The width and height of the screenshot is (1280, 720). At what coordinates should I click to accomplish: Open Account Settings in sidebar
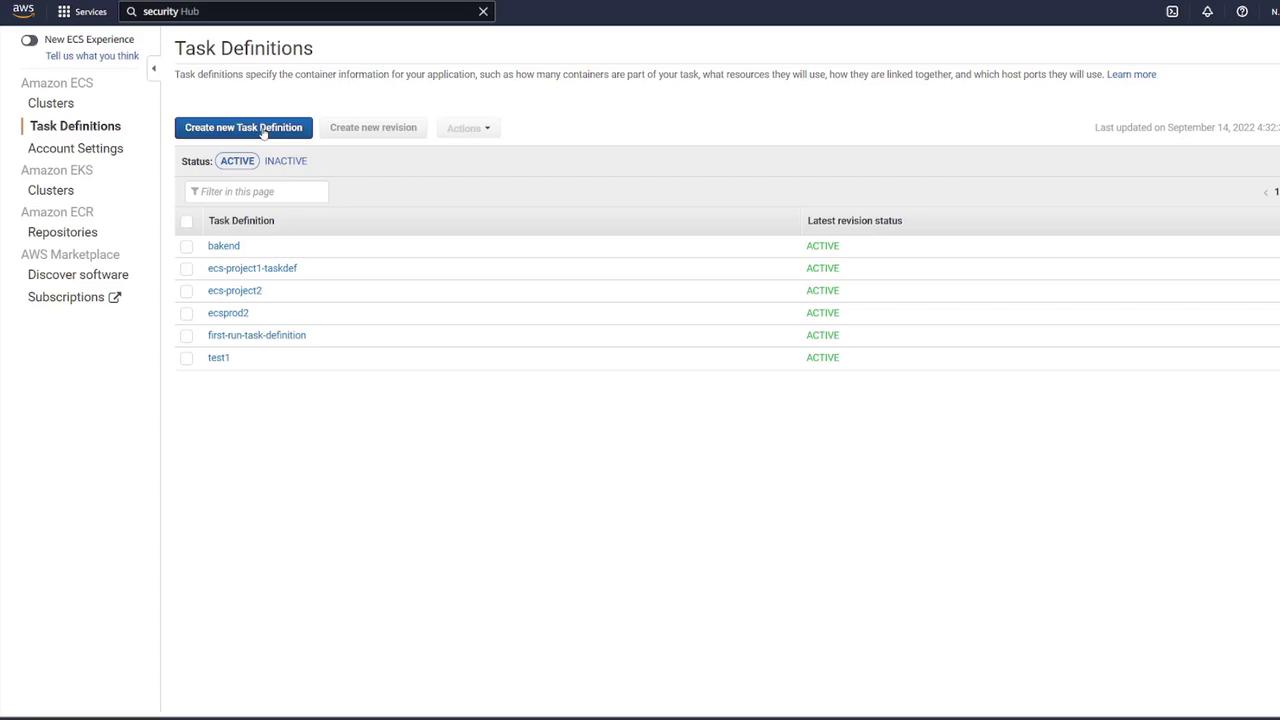pyautogui.click(x=76, y=148)
